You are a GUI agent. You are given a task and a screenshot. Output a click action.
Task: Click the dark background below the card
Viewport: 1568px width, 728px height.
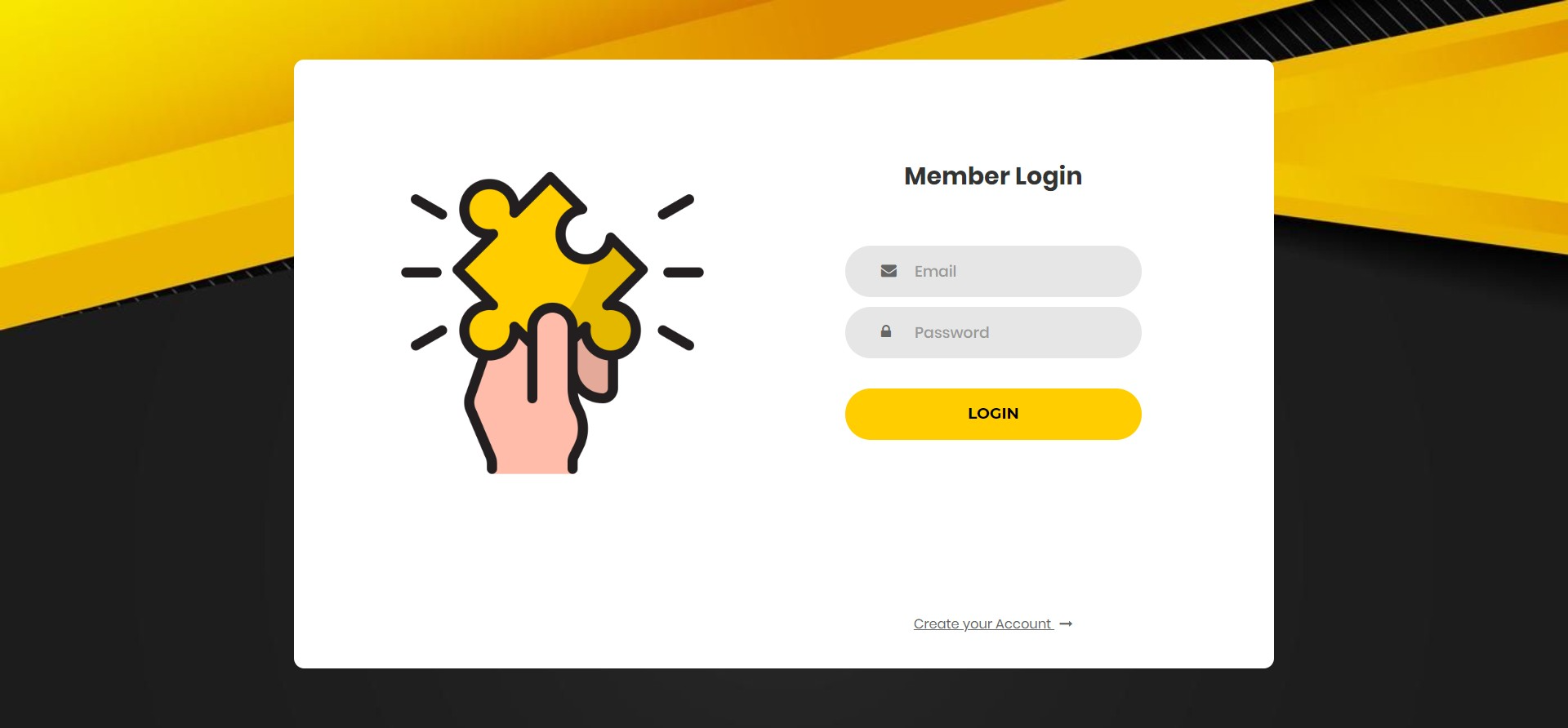click(x=784, y=699)
